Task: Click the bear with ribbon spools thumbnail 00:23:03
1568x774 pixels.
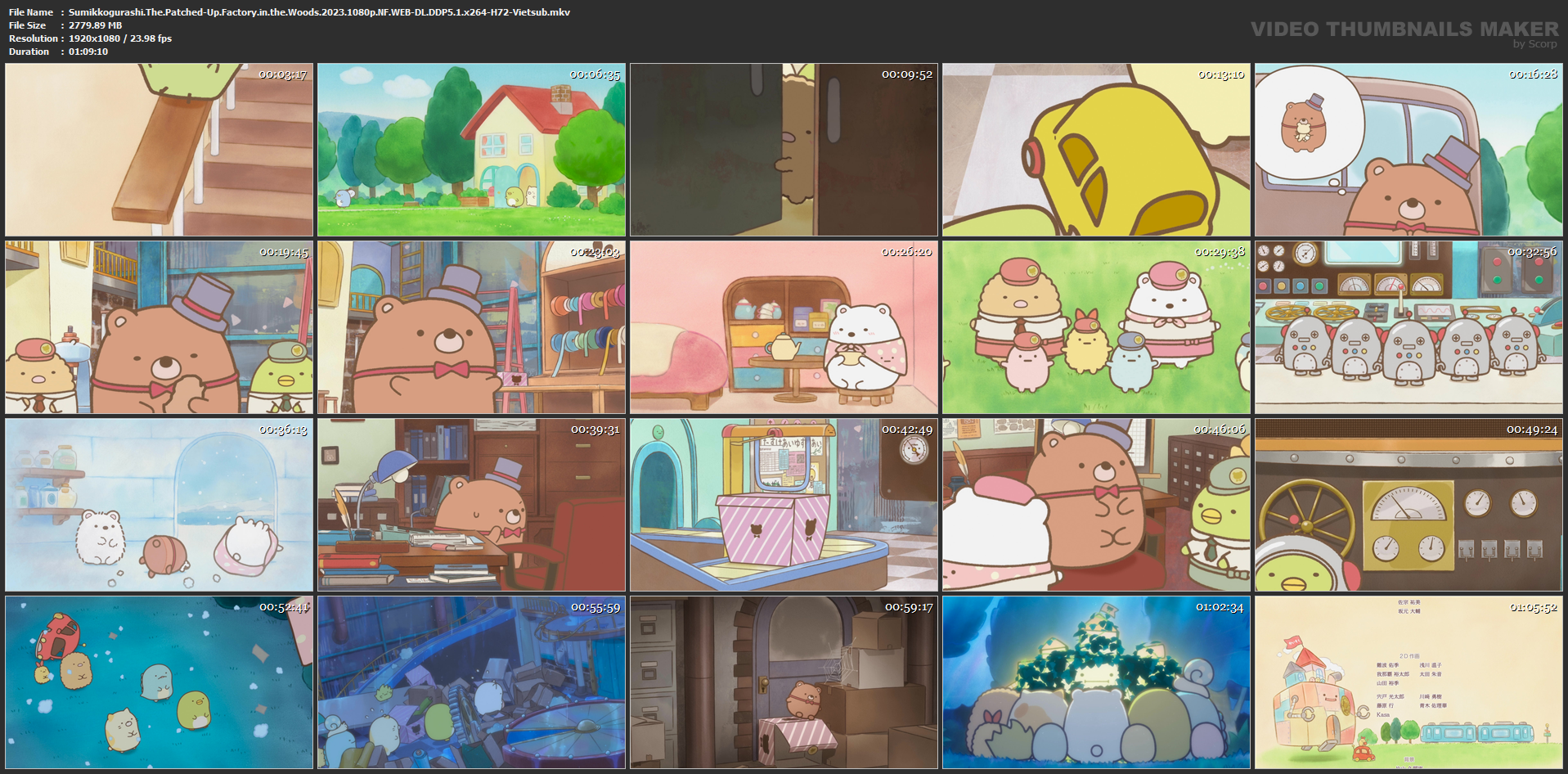Action: pyautogui.click(x=472, y=327)
